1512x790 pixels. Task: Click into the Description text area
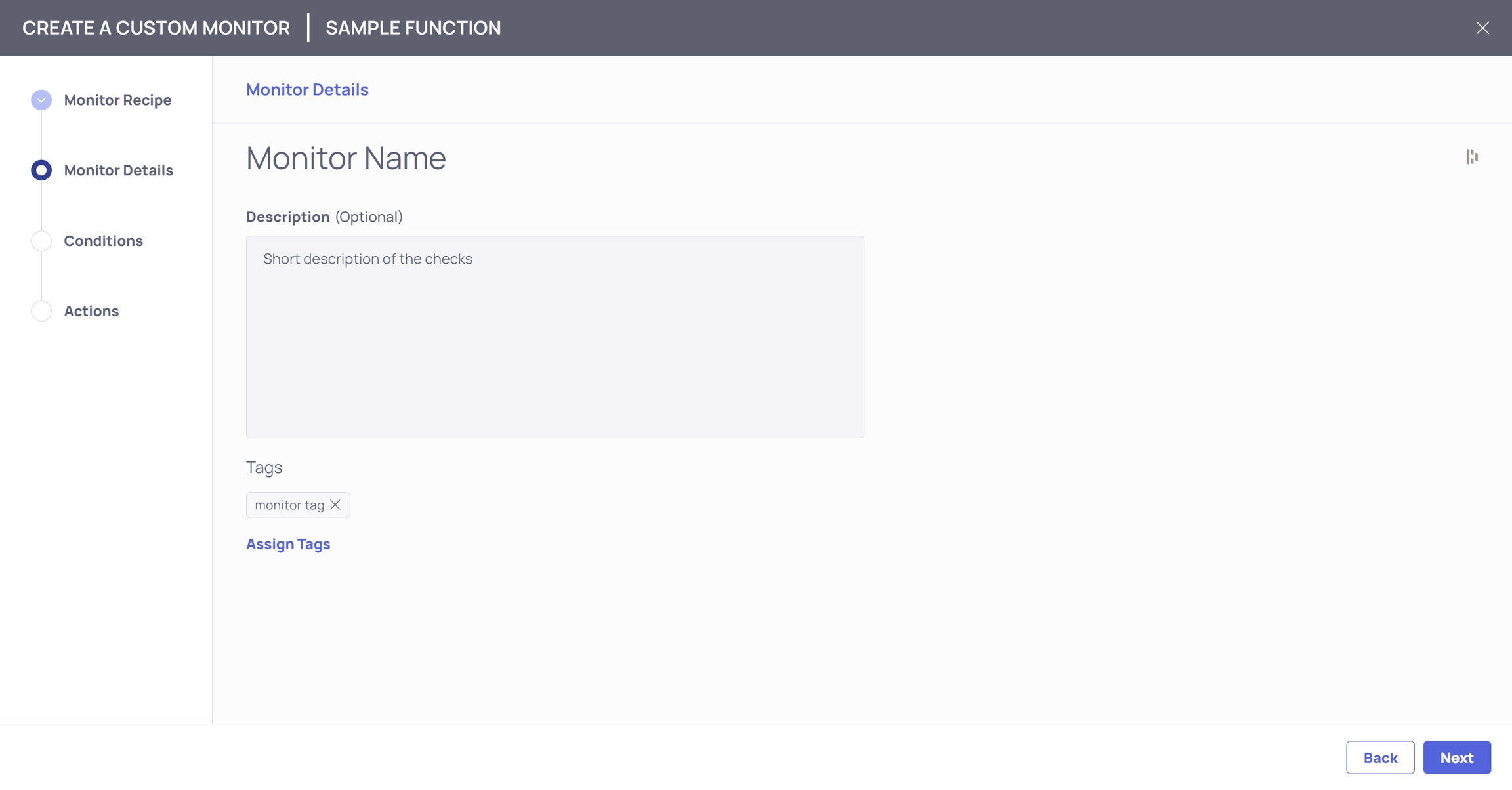click(555, 337)
